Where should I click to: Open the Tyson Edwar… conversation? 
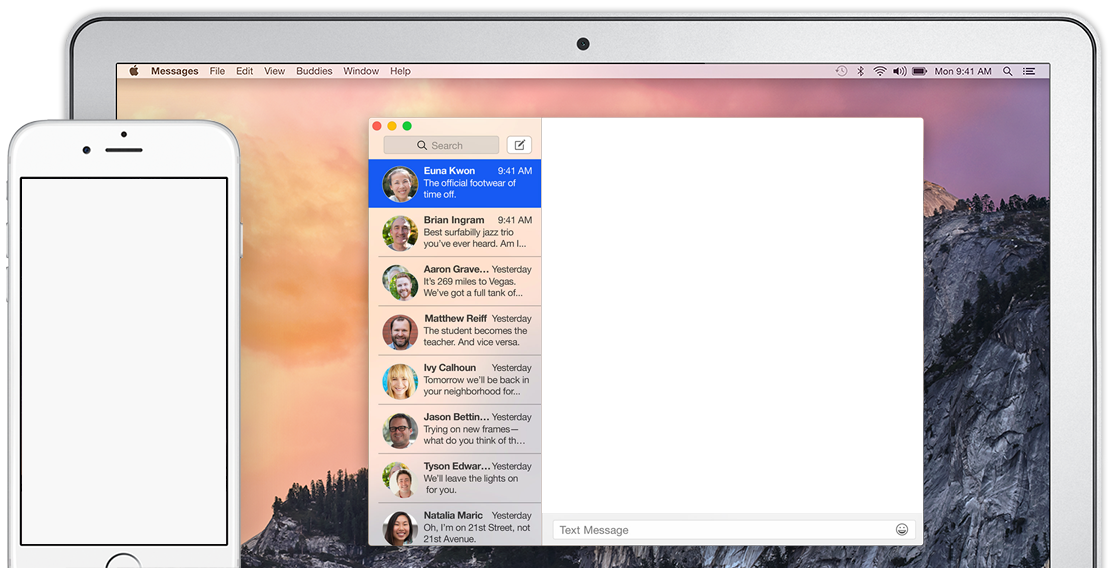pyautogui.click(x=454, y=479)
